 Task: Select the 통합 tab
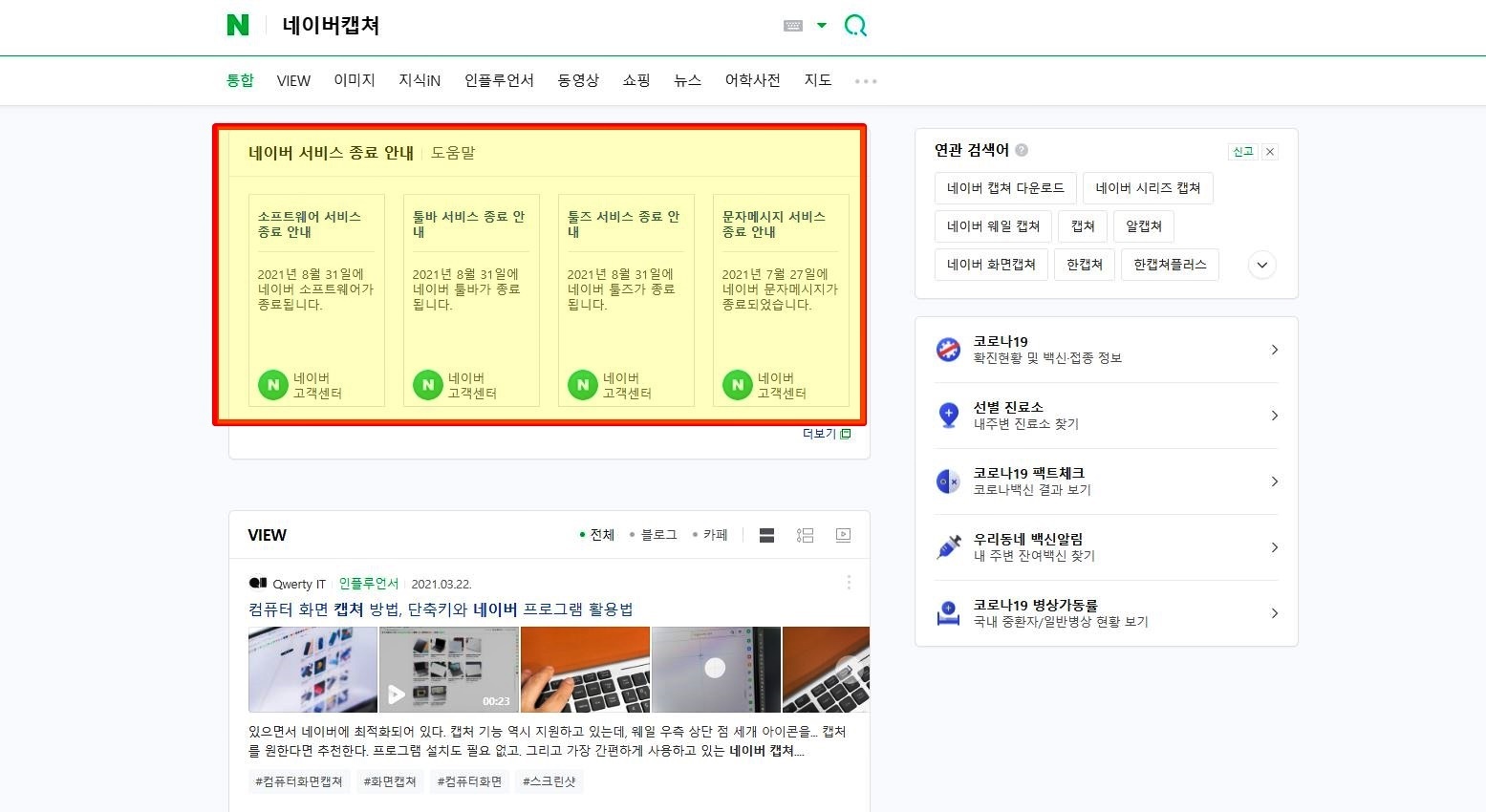240,80
